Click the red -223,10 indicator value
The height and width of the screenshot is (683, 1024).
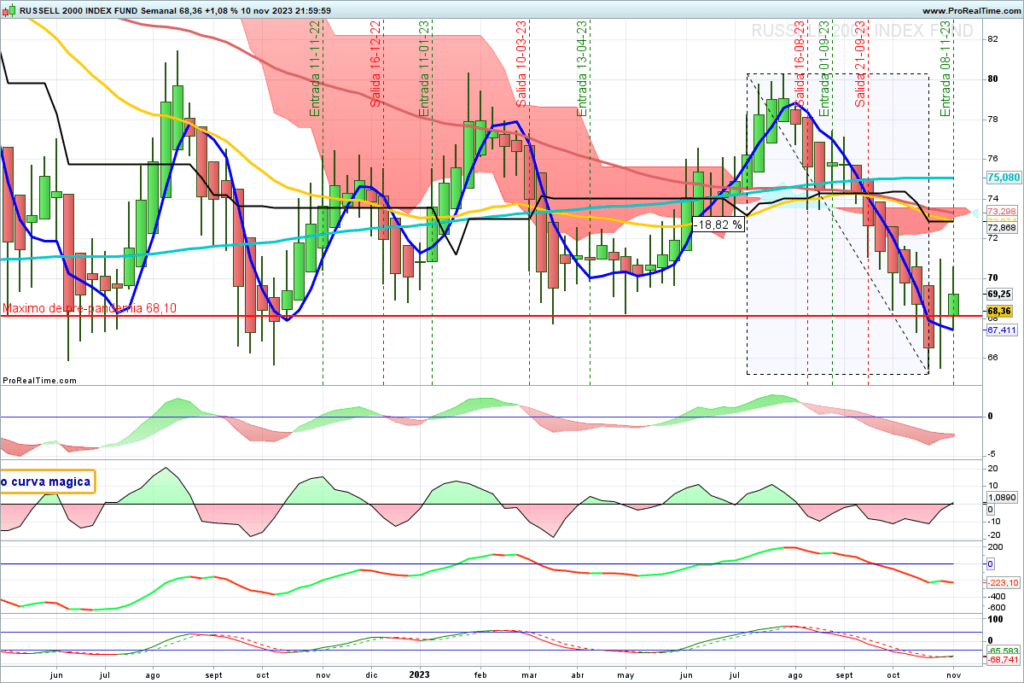click(x=1003, y=582)
